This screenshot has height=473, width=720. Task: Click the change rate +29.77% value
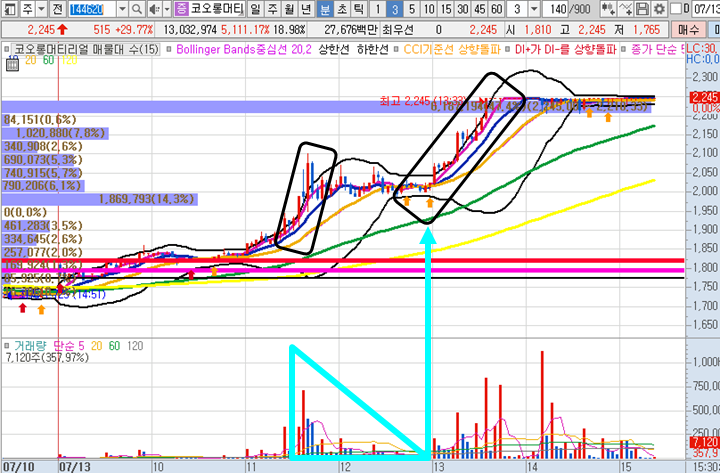[134, 30]
